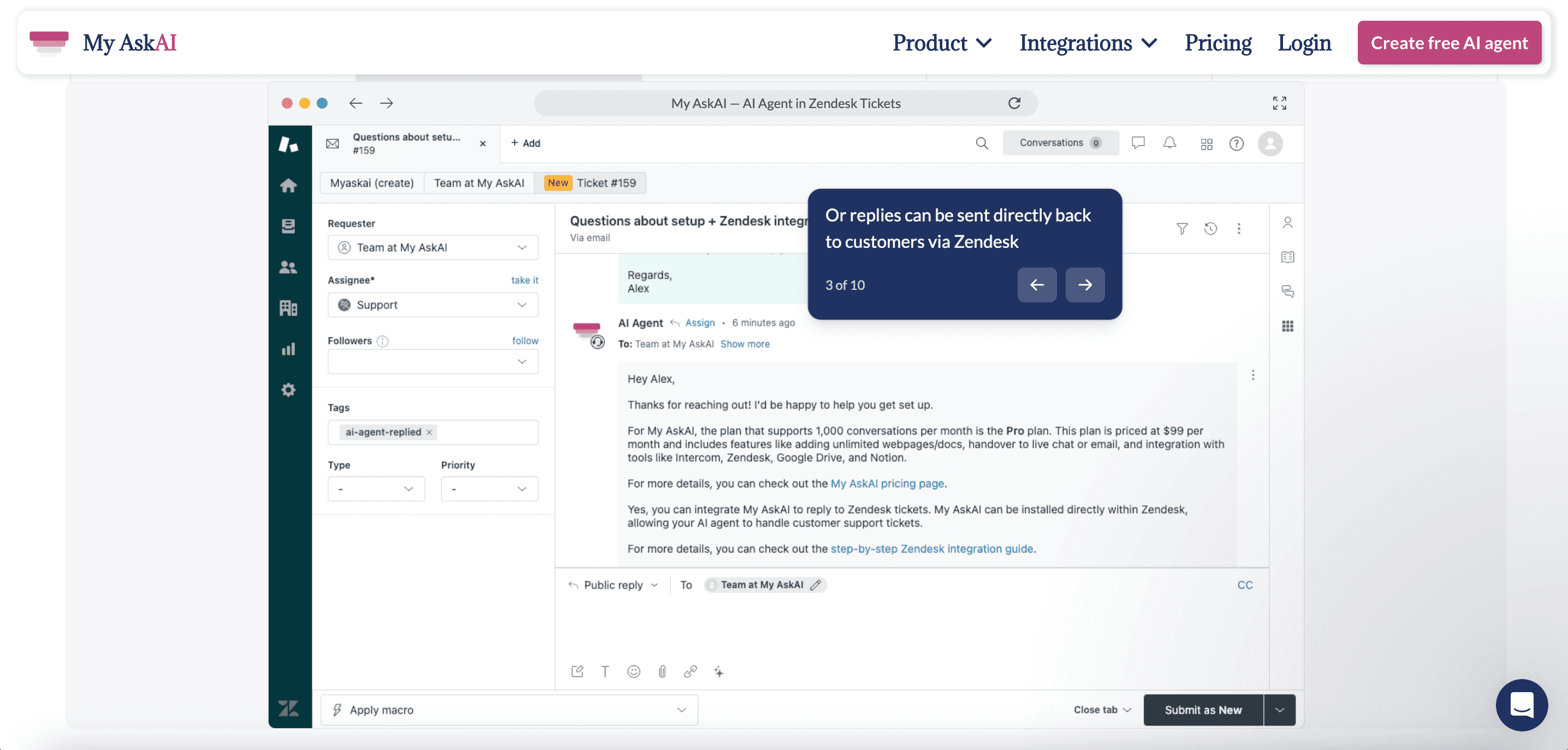Screen dimensions: 1568x750
Task: Select the Myaskai (create) tab
Action: tap(371, 183)
